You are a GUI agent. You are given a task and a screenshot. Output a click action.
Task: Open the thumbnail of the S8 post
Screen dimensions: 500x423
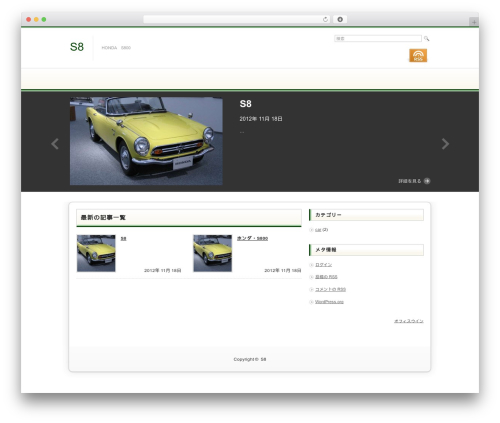click(x=96, y=253)
